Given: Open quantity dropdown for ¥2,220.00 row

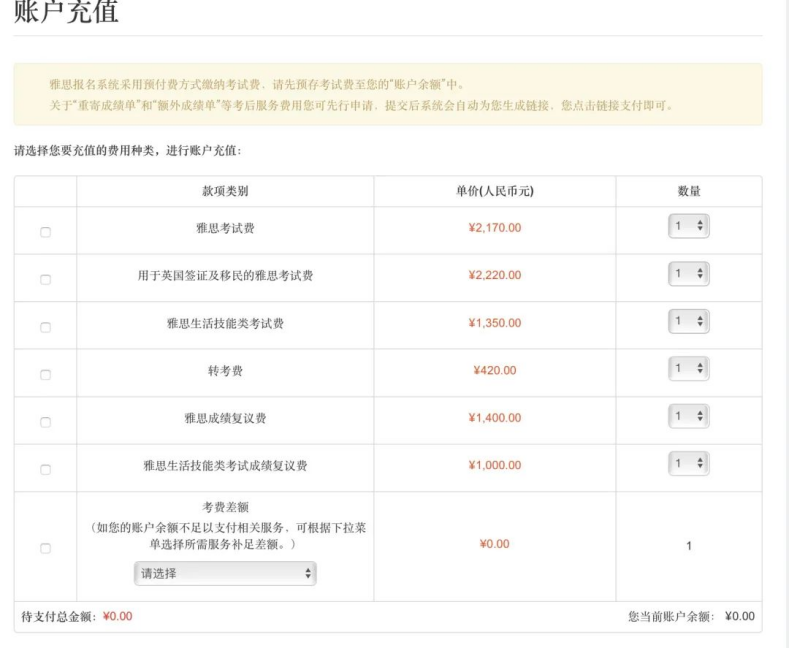Looking at the screenshot, I should point(689,274).
